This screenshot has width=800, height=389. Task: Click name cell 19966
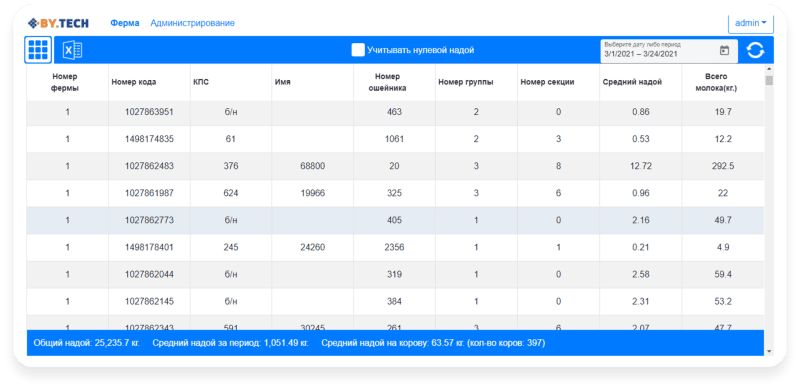coord(313,193)
